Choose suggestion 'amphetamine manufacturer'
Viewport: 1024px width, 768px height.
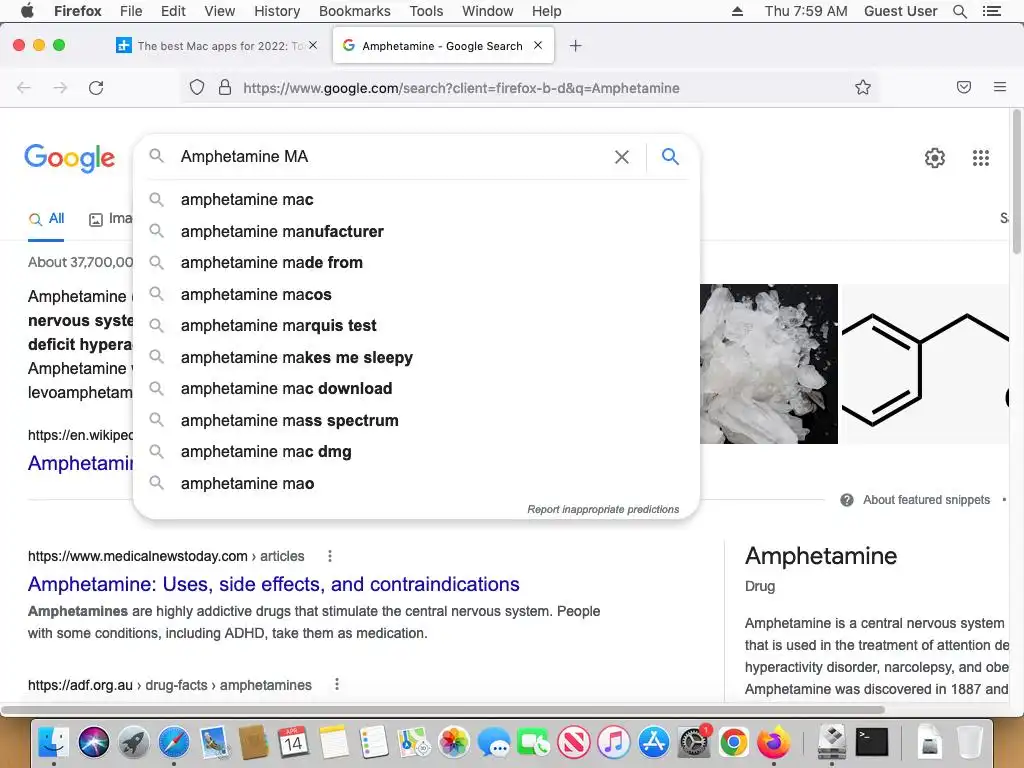416,231
